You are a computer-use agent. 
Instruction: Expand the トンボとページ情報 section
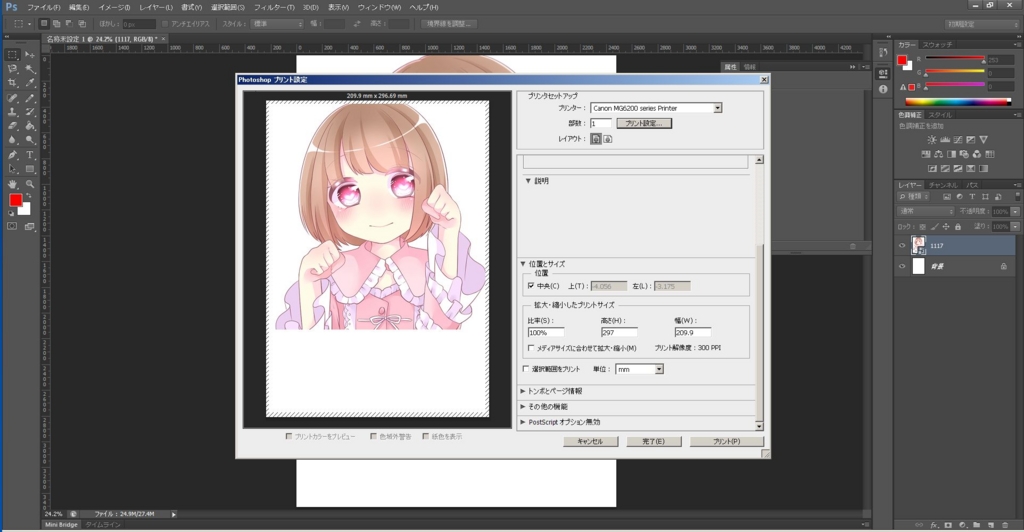tap(523, 391)
